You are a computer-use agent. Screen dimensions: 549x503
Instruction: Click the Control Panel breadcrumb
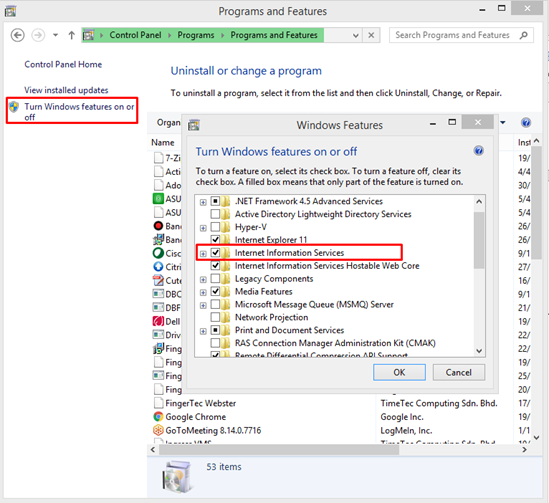click(135, 35)
